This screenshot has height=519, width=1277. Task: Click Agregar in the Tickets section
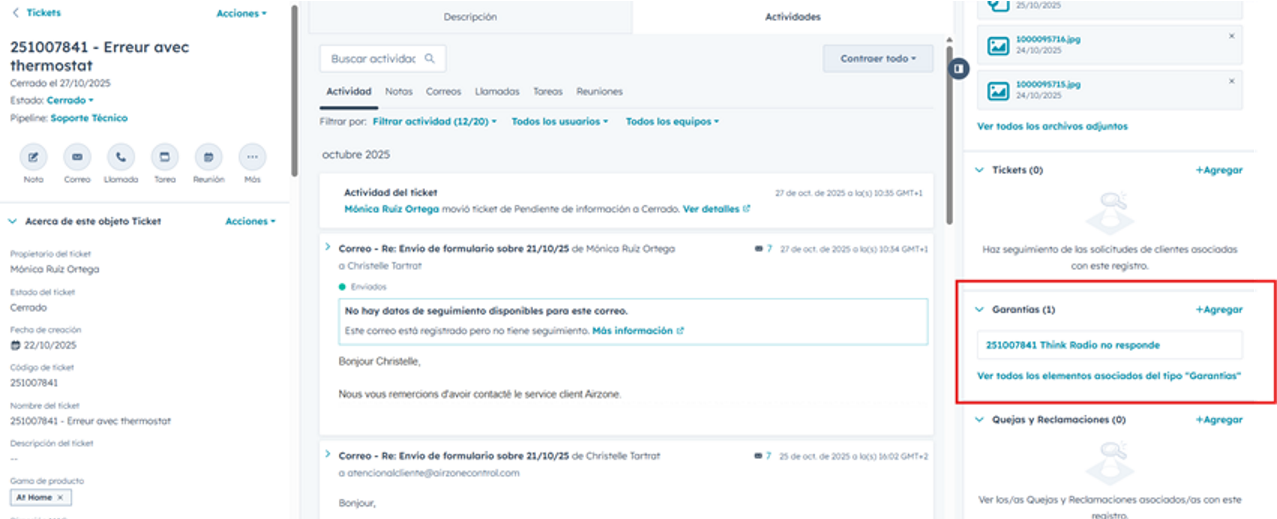[x=1218, y=170]
